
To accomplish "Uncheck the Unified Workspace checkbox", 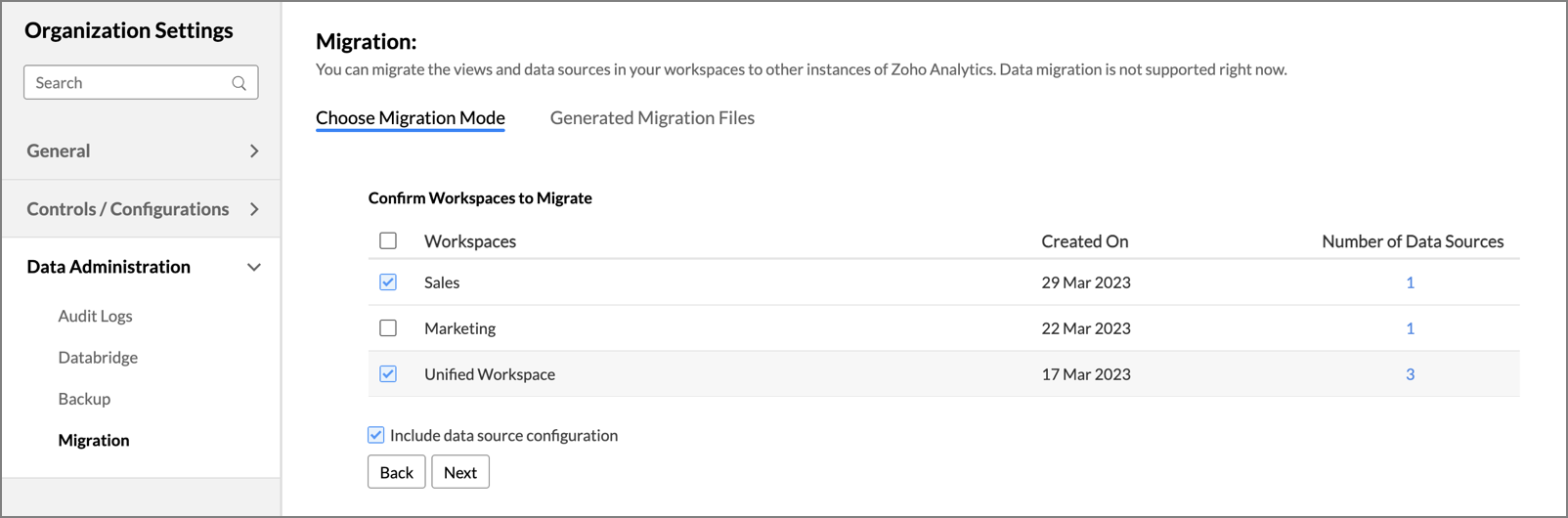I will [x=388, y=374].
